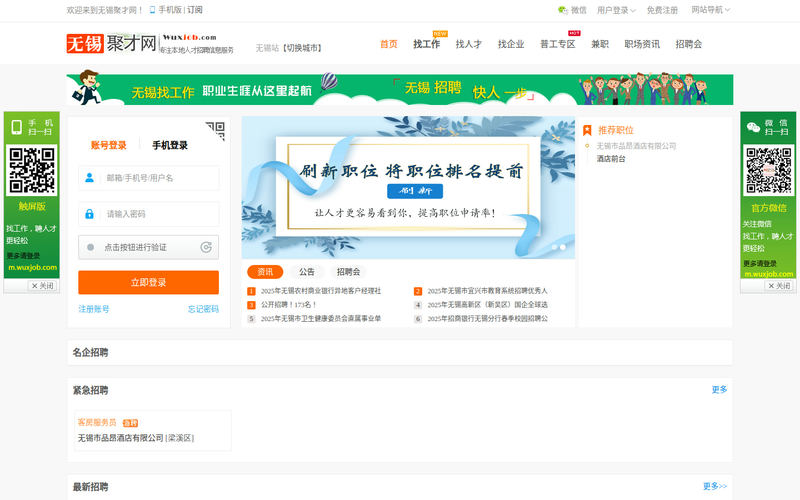Open the 找人才 nav menu item
800x500 pixels.
click(x=468, y=44)
